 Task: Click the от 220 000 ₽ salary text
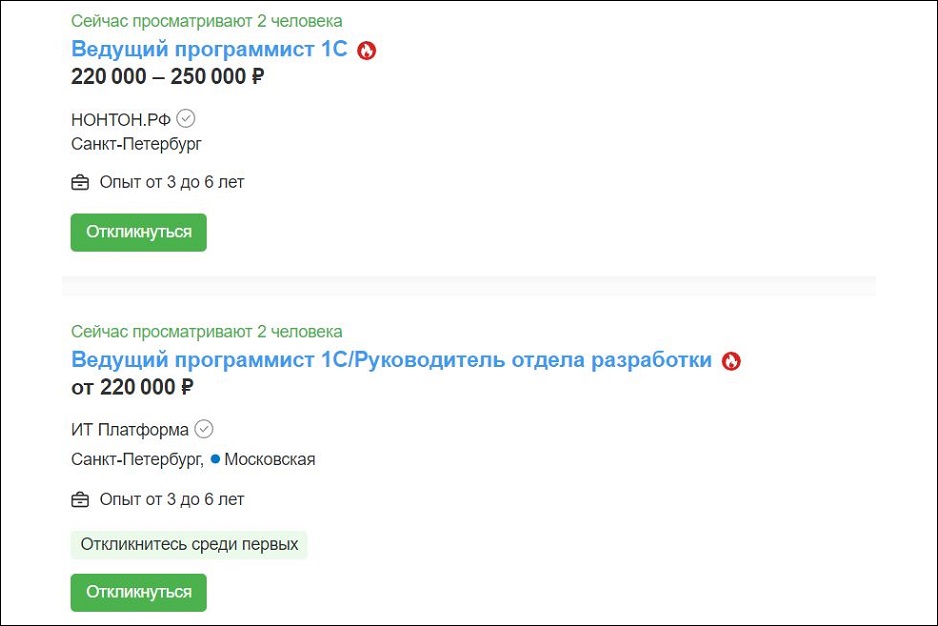tap(132, 387)
